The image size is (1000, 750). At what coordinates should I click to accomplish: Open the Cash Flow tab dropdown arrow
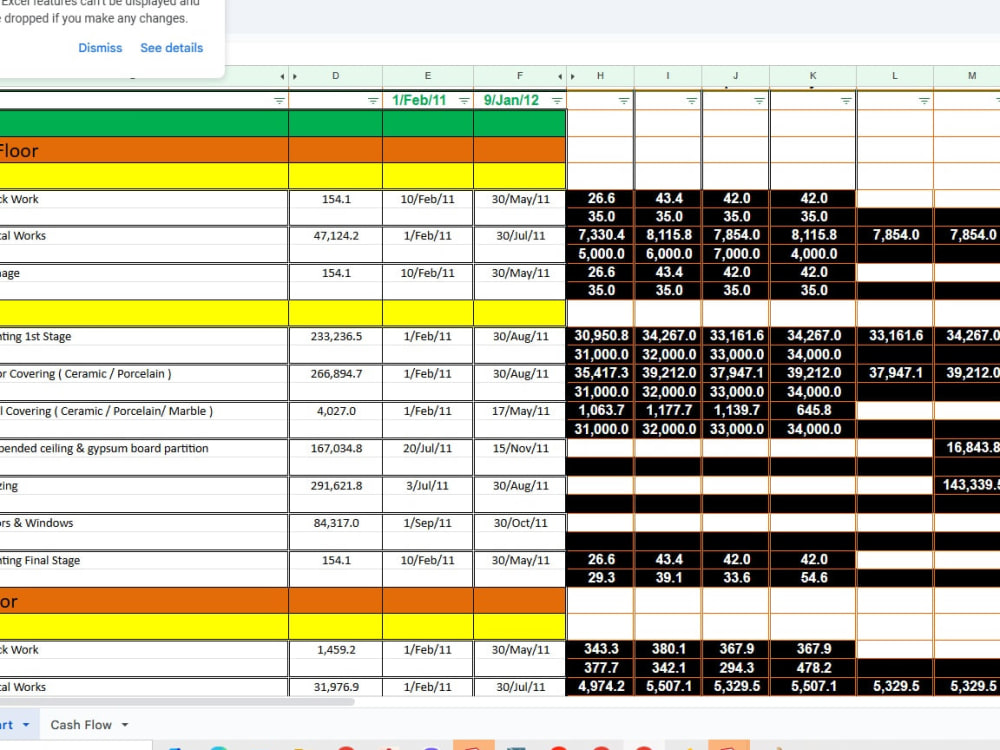125,724
